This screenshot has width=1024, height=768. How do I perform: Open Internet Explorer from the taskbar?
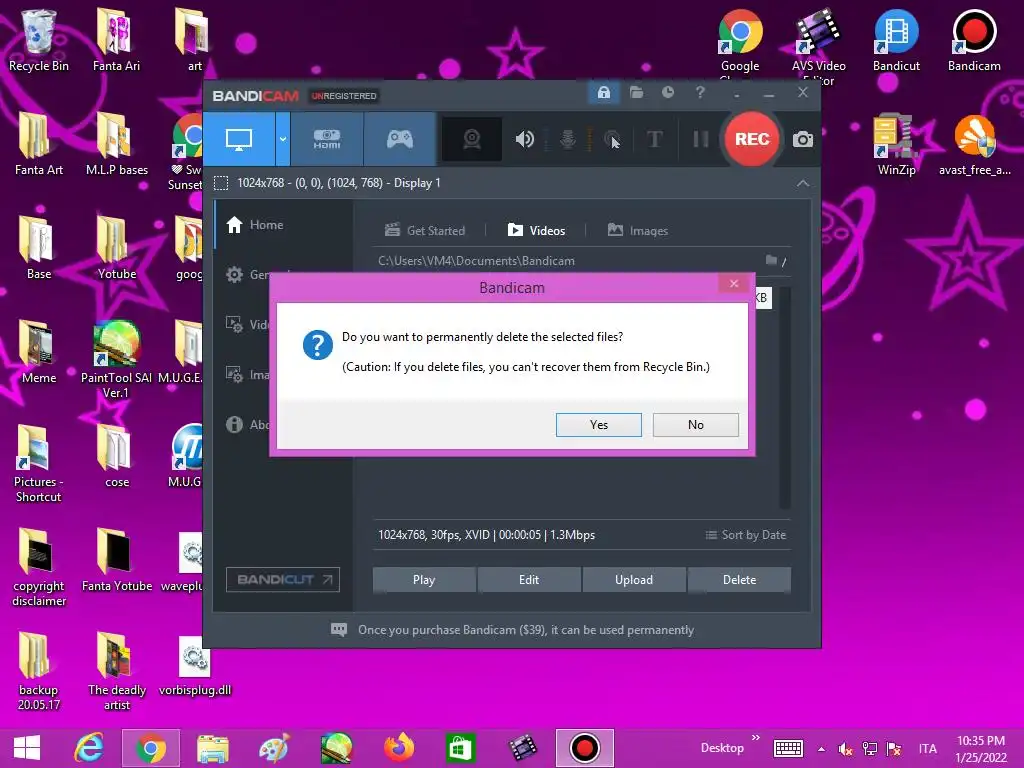pos(89,748)
